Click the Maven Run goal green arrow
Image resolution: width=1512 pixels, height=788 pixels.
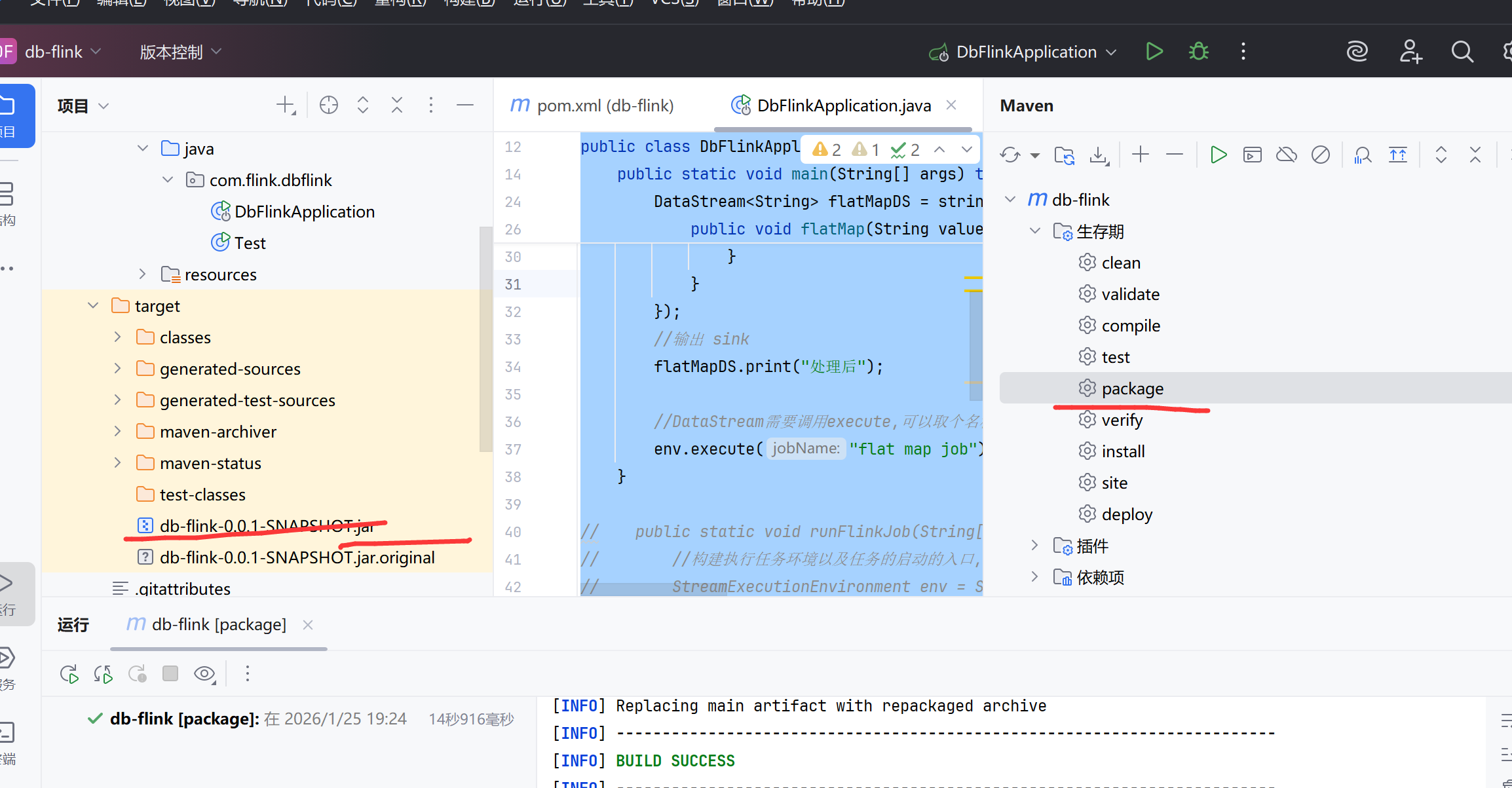coord(1219,155)
